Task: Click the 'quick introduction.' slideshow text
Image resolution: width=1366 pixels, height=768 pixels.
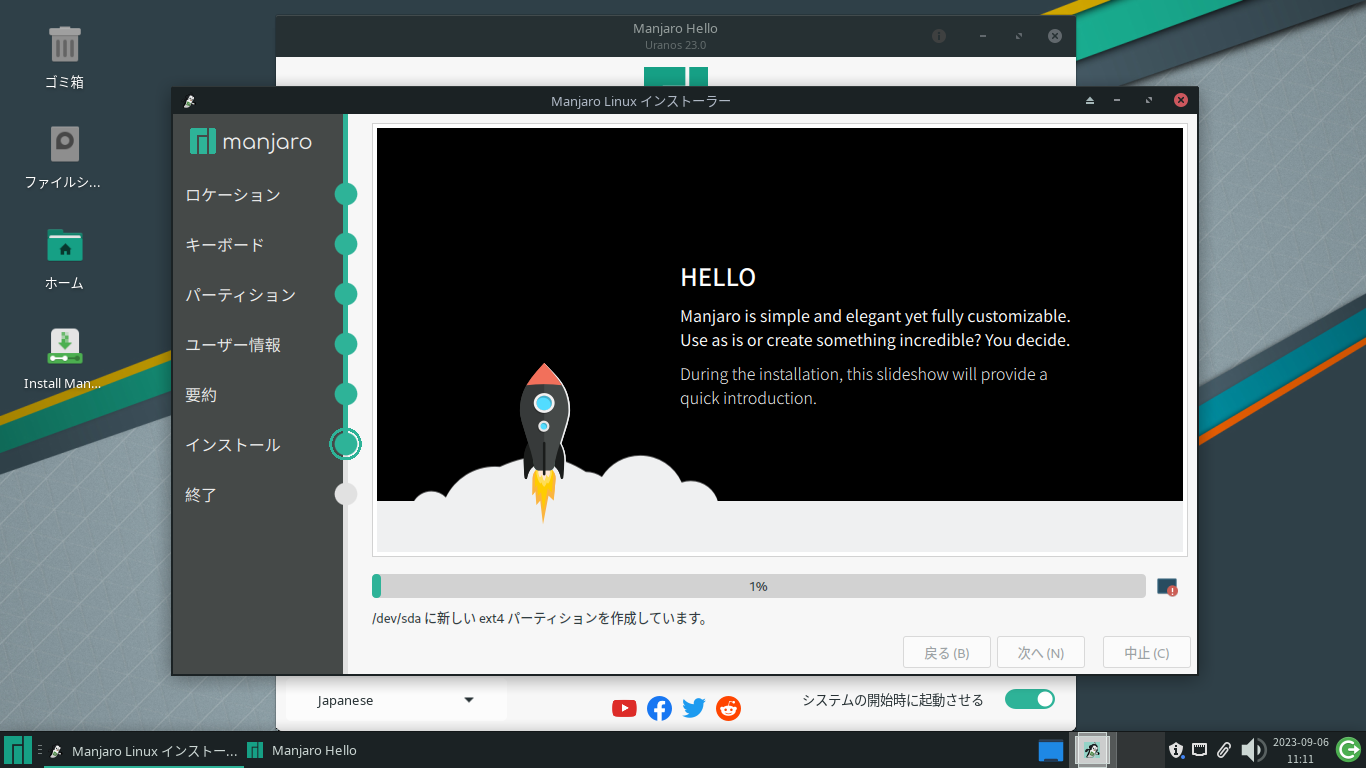Action: (748, 398)
